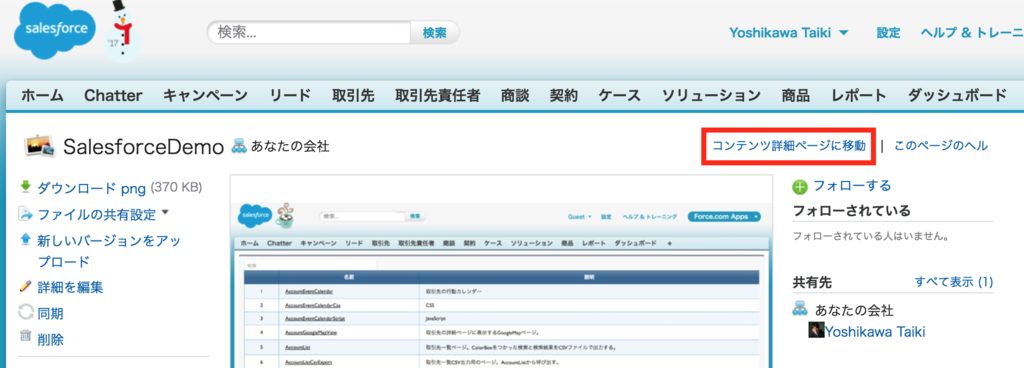Open the ホーム tab
The image size is (1024, 368).
point(42,96)
